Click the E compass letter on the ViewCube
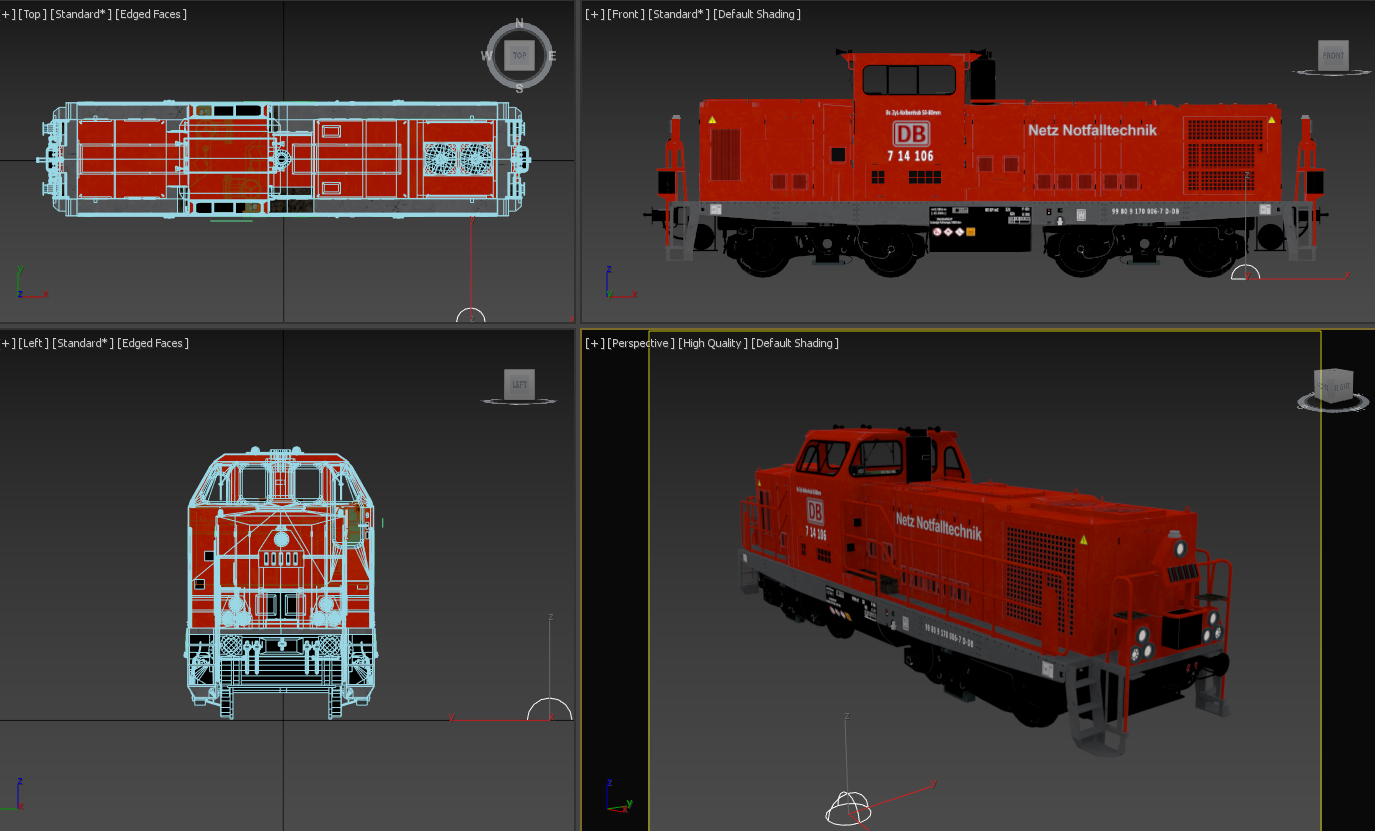This screenshot has width=1375, height=831. (552, 56)
